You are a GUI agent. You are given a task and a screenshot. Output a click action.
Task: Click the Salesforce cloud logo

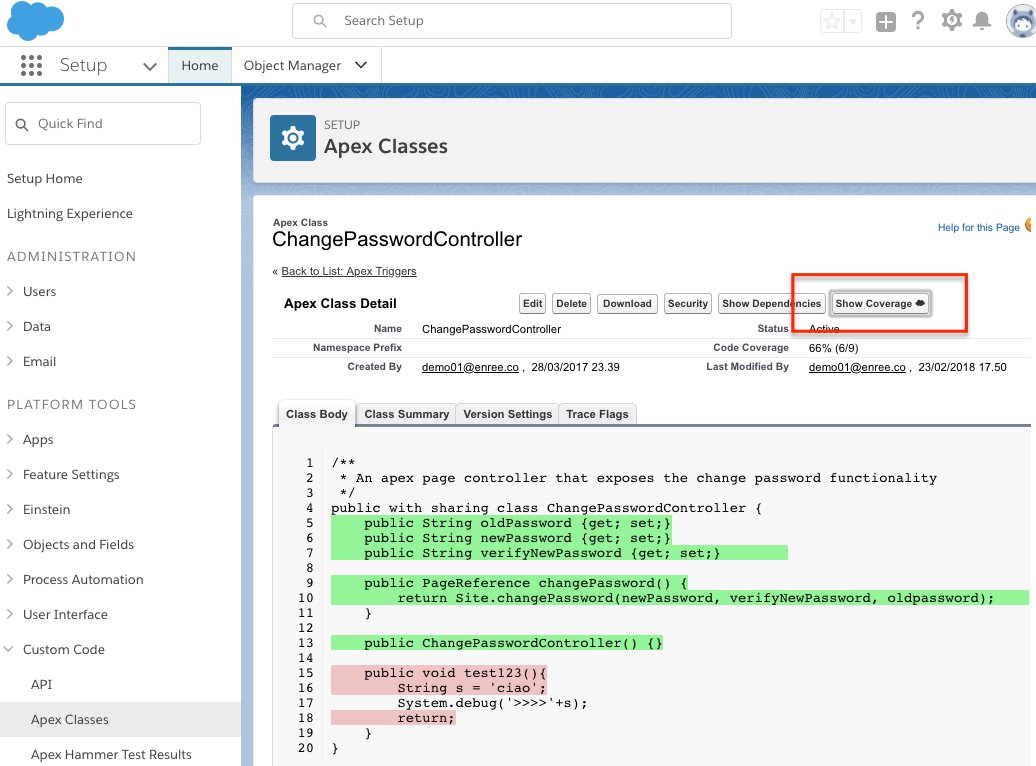36,20
